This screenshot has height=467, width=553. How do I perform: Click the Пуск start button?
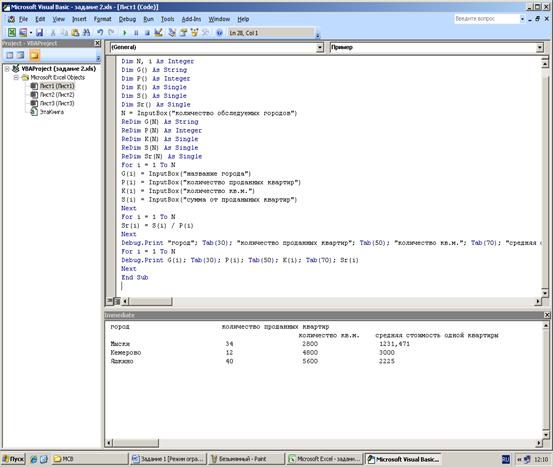pyautogui.click(x=13, y=459)
